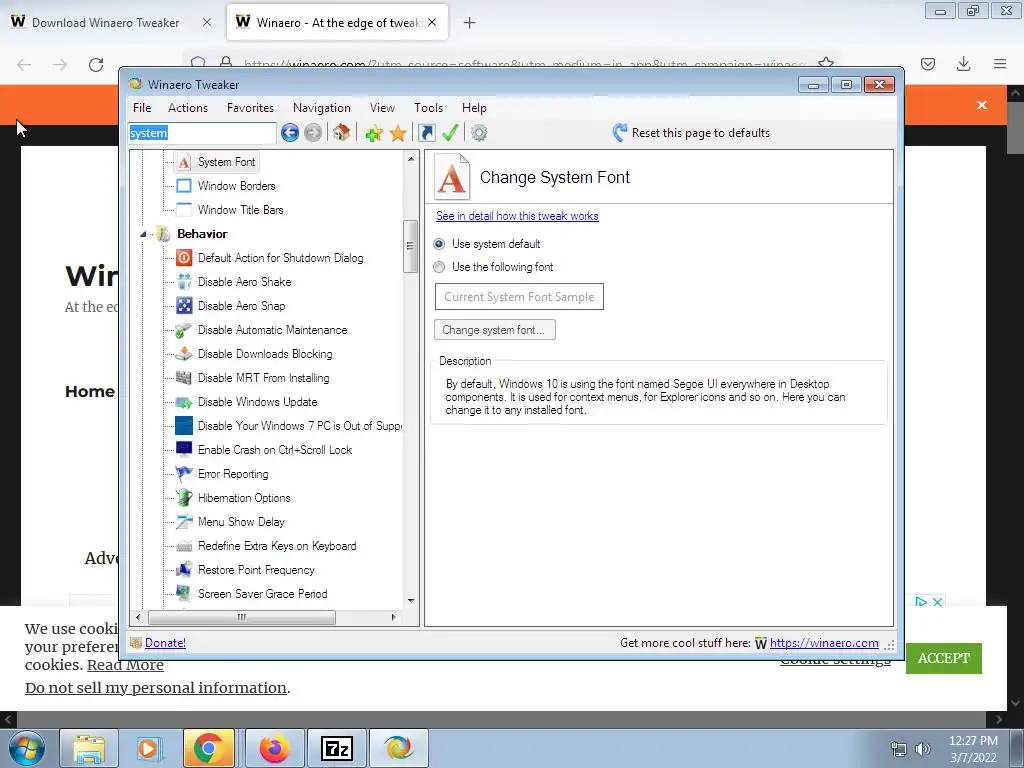Image resolution: width=1024 pixels, height=768 pixels.
Task: Open the Favorites menu
Action: 250,108
